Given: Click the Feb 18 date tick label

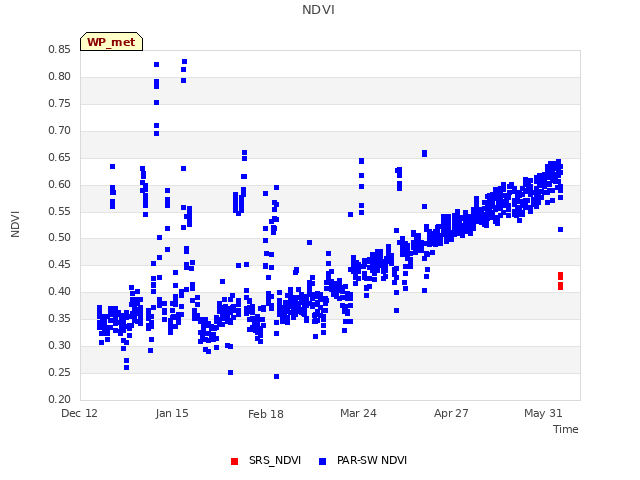Looking at the screenshot, I should (x=266, y=414).
